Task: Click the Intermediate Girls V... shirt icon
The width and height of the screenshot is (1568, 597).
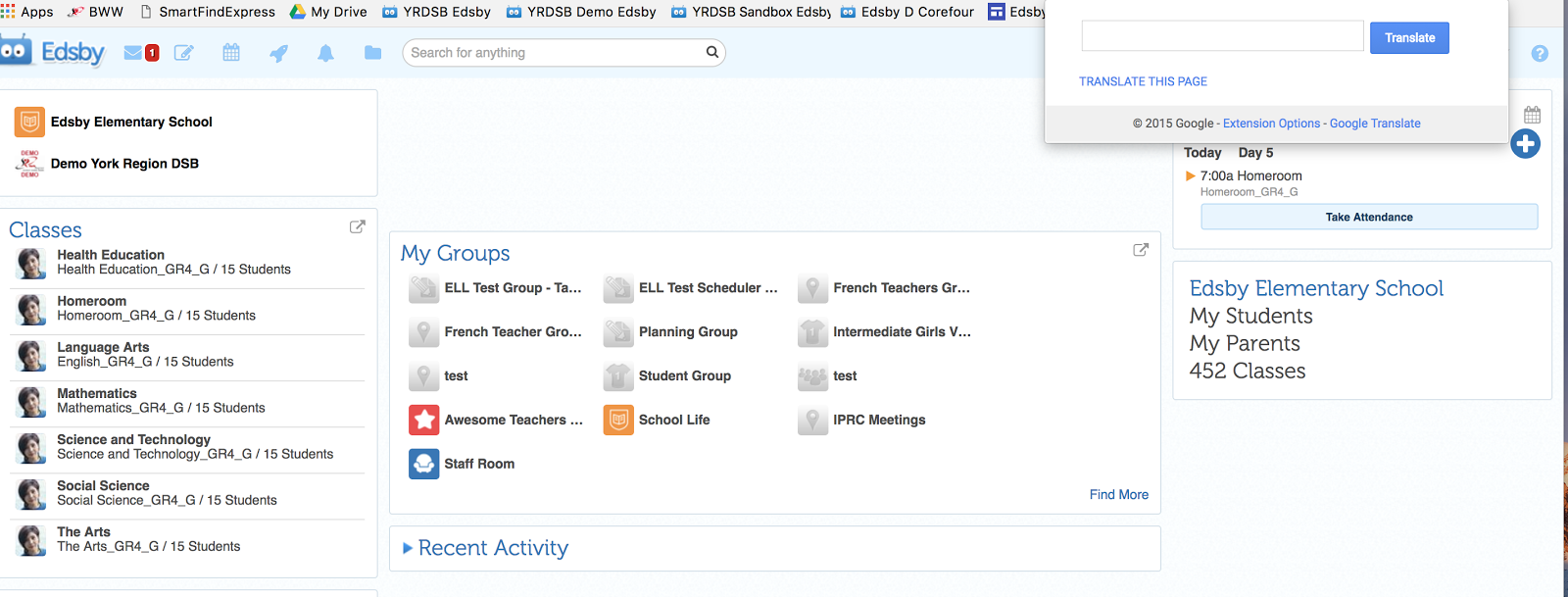Action: tap(812, 332)
